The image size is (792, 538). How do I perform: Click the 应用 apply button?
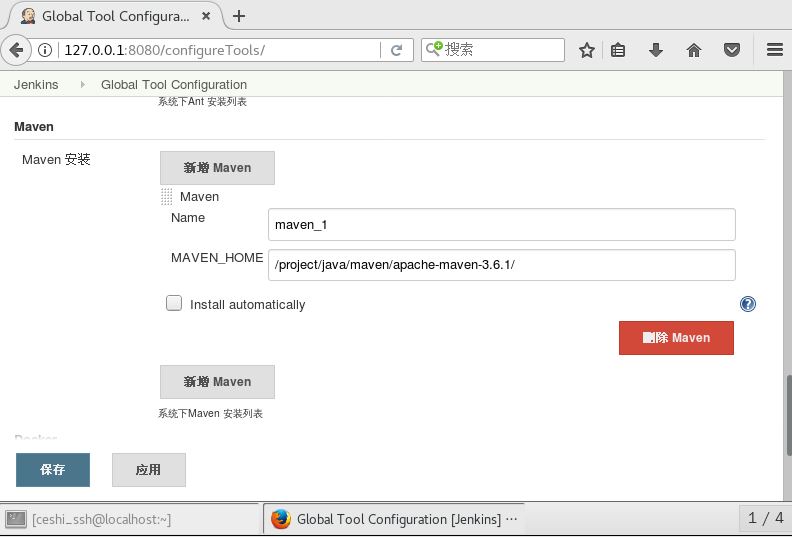(x=148, y=470)
